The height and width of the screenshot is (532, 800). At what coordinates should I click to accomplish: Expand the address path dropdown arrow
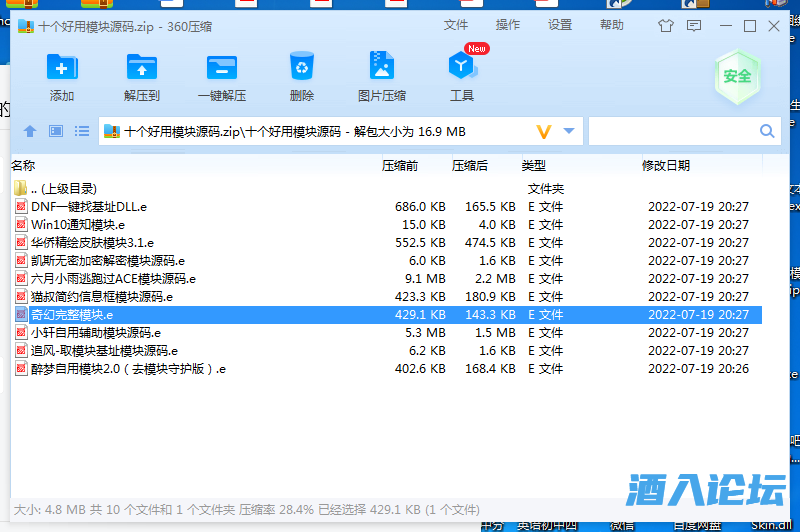569,131
